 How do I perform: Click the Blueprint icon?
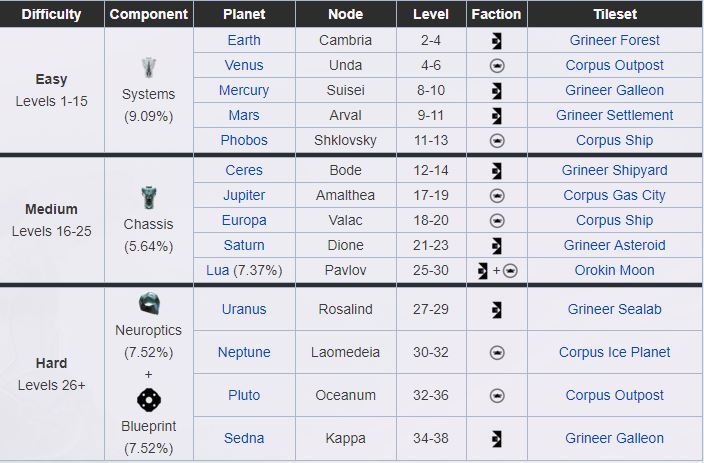click(148, 400)
